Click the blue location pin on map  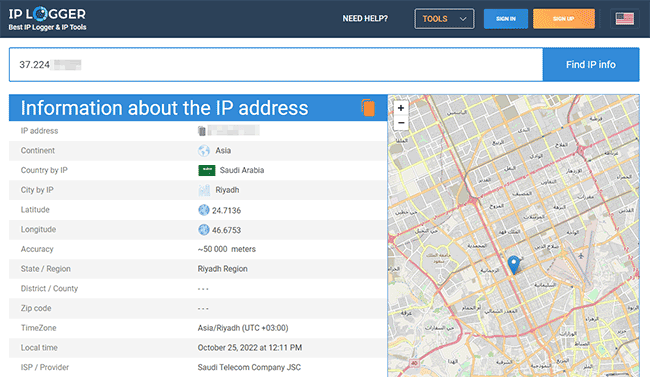(514, 265)
